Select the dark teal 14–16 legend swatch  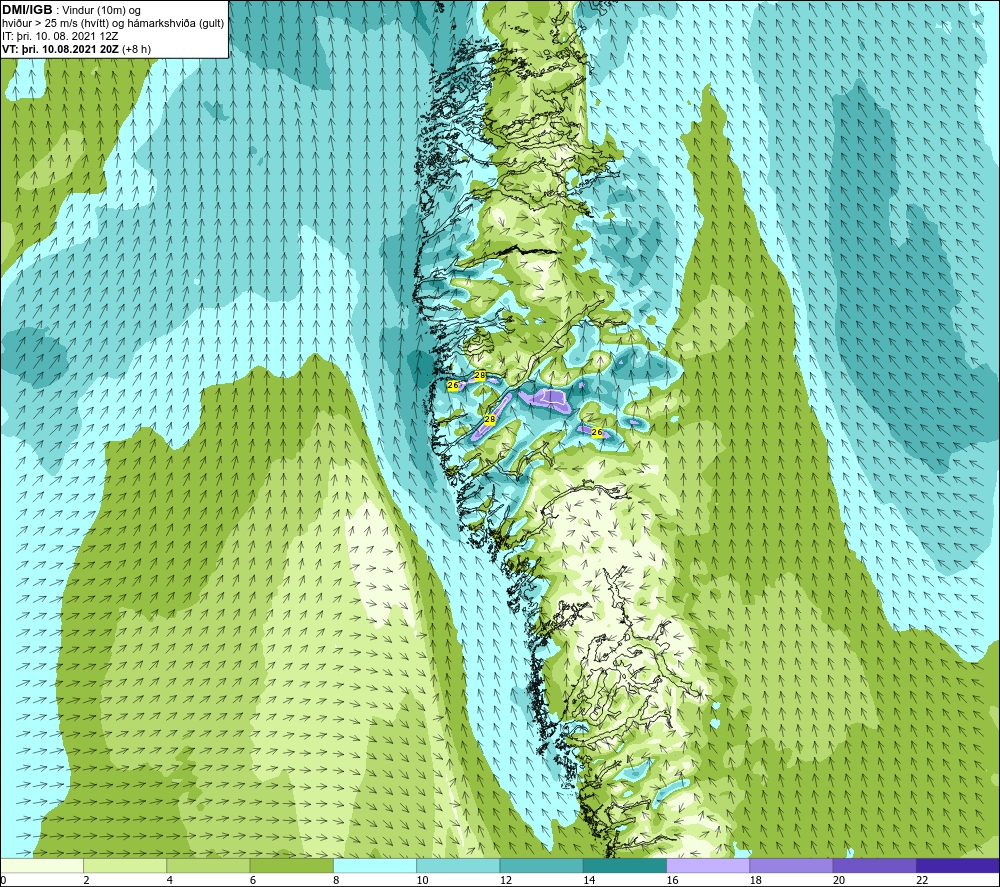point(625,865)
